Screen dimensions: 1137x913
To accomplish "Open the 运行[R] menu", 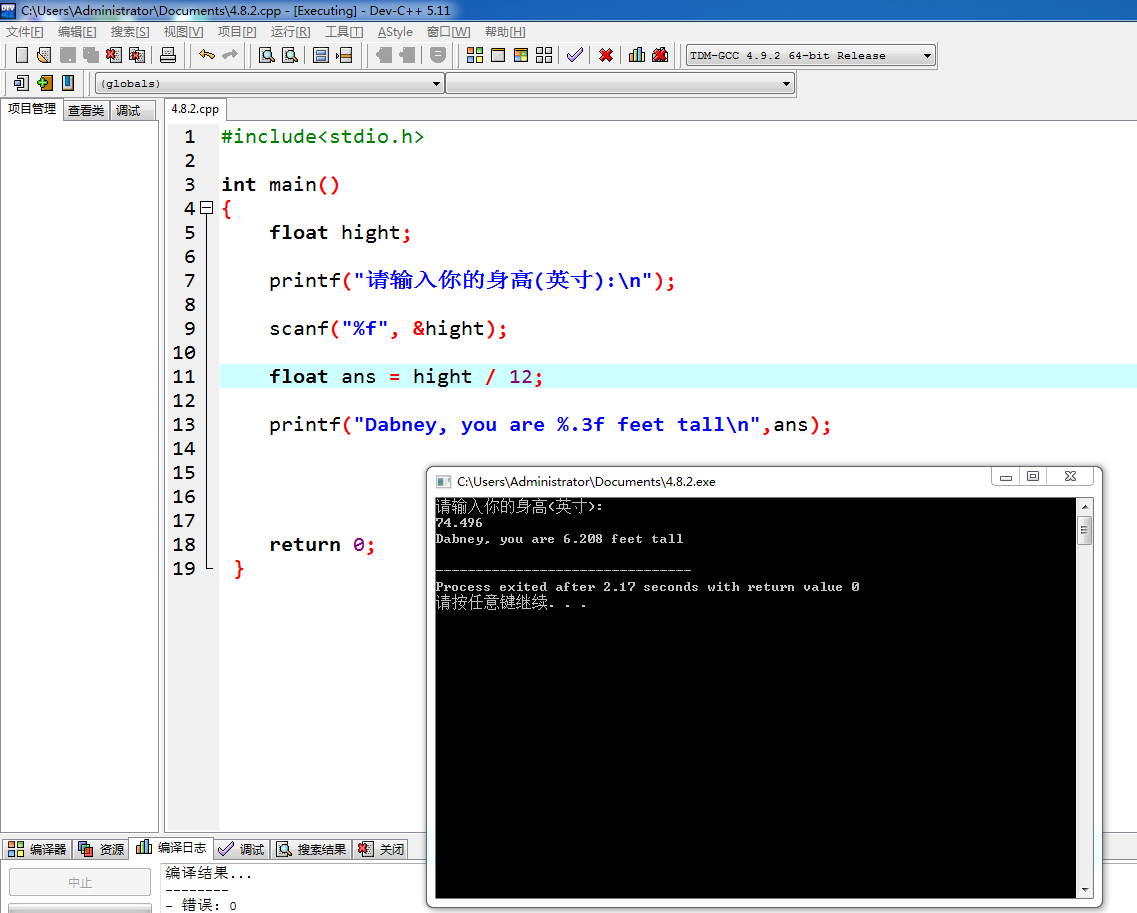I will point(290,32).
